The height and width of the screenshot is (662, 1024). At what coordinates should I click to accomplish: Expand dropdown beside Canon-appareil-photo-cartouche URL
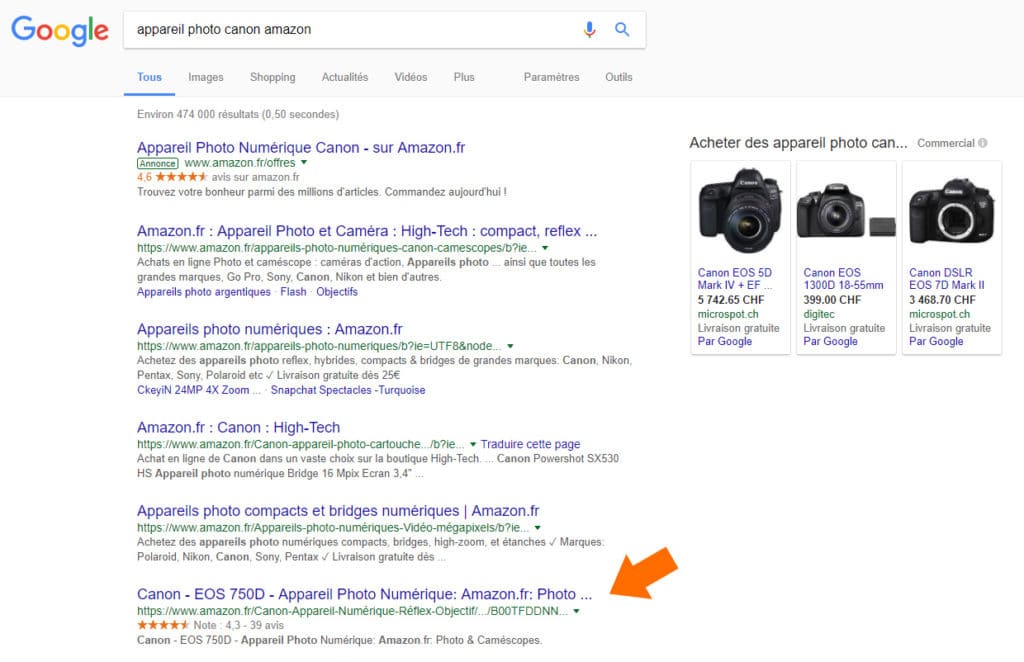coord(473,444)
